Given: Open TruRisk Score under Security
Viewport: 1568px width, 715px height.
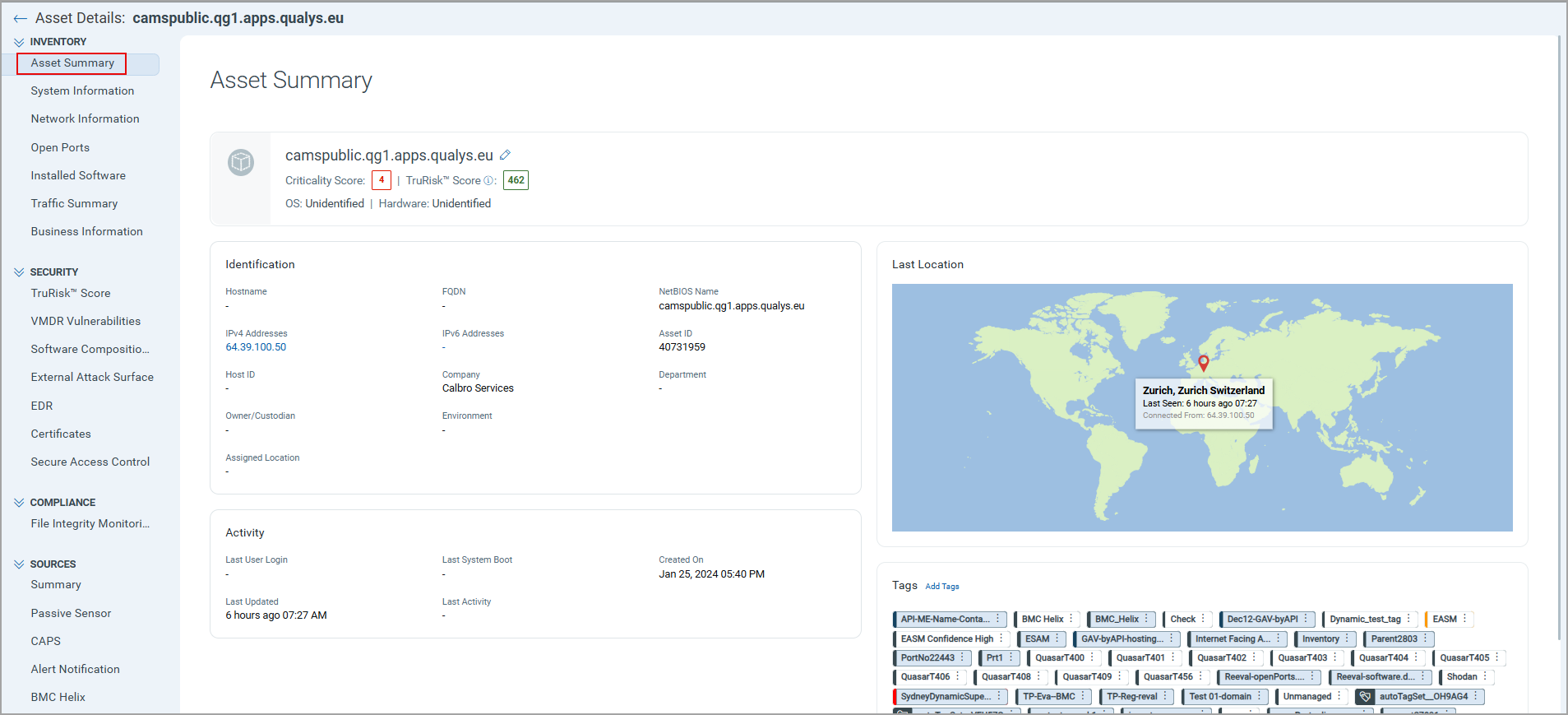Looking at the screenshot, I should (x=71, y=293).
